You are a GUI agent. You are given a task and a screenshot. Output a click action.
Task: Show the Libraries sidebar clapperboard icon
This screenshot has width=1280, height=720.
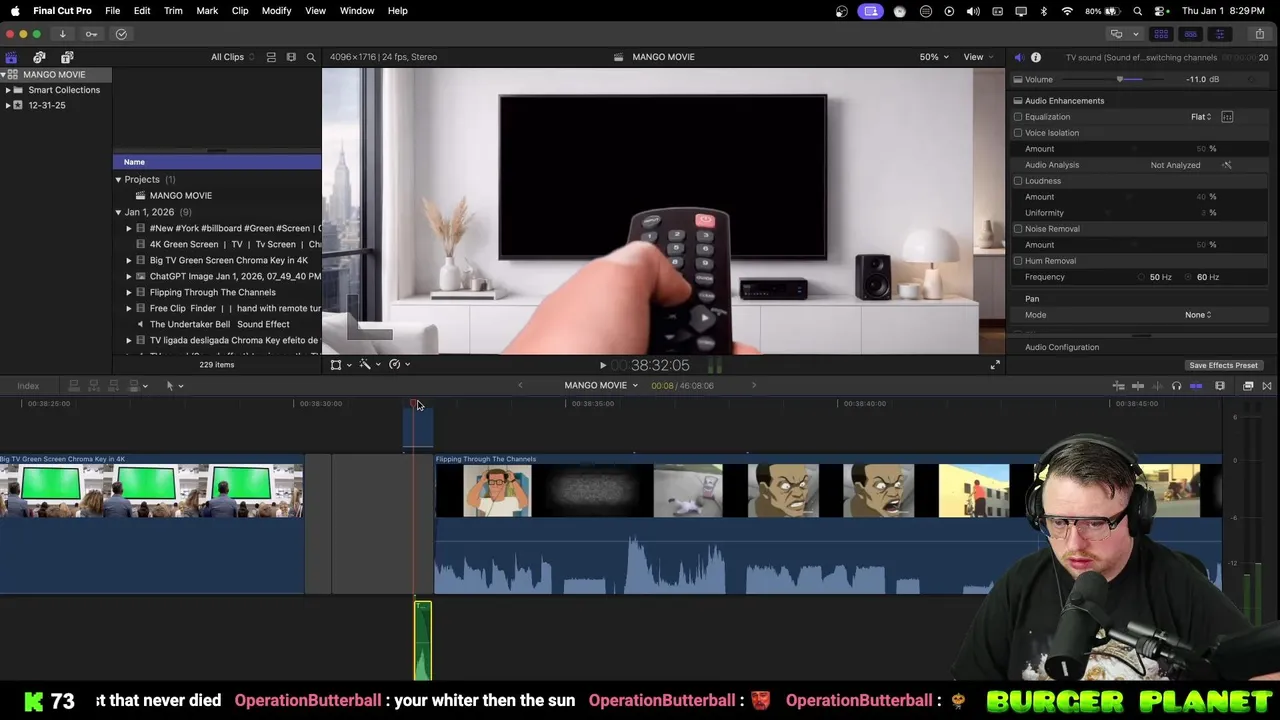(11, 57)
